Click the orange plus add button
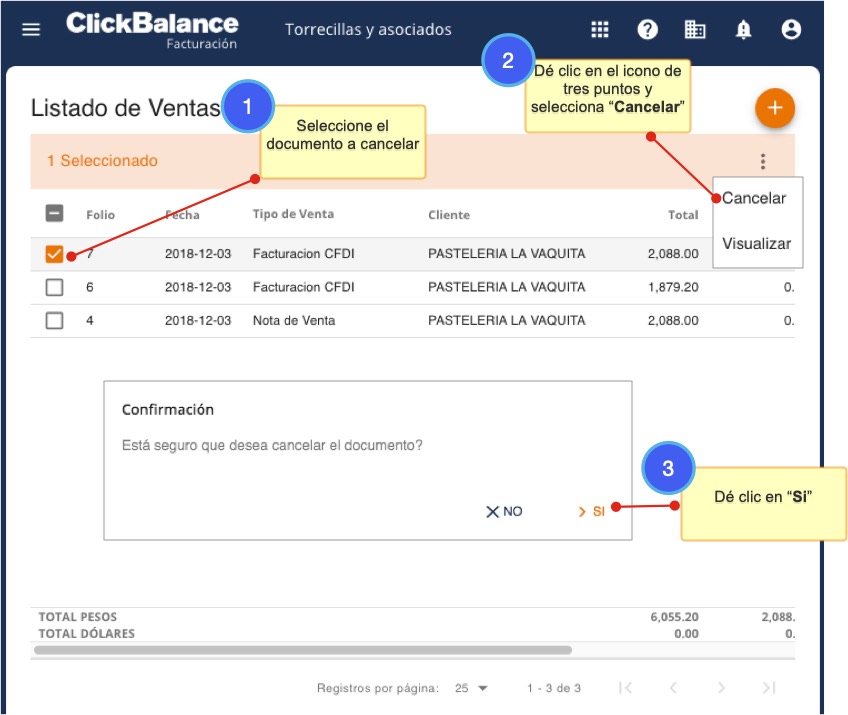The height and width of the screenshot is (715, 848). coord(774,108)
